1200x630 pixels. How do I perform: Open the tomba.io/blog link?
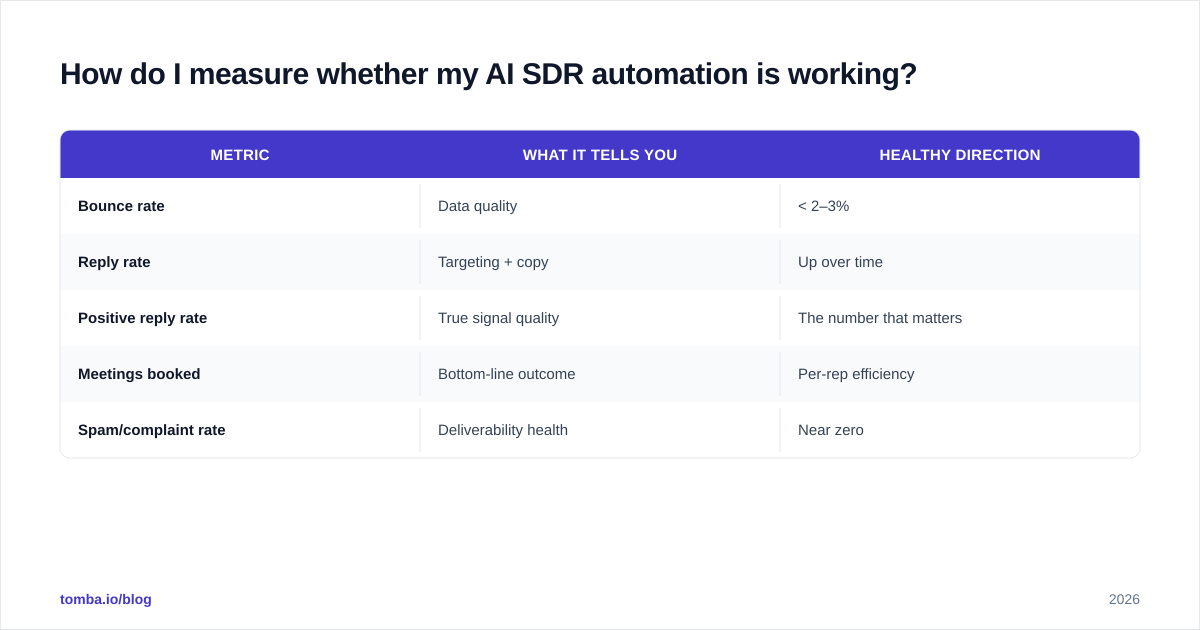[106, 599]
